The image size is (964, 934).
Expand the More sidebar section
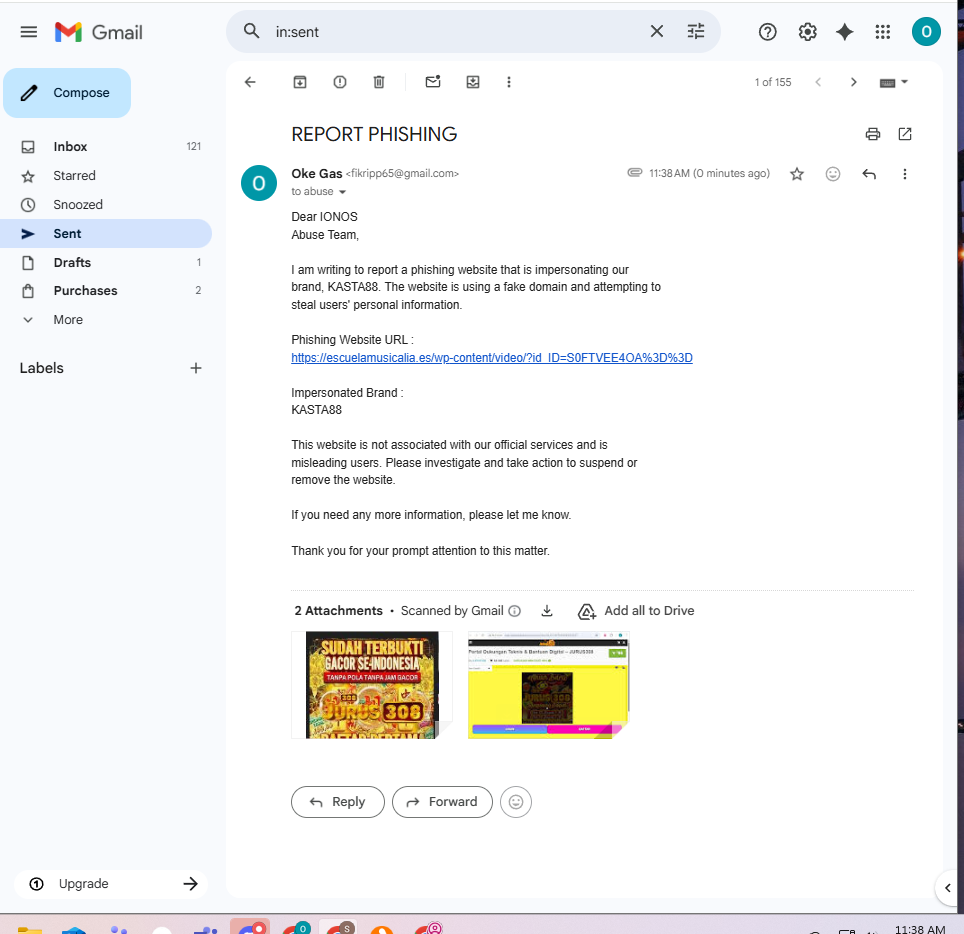[106, 320]
